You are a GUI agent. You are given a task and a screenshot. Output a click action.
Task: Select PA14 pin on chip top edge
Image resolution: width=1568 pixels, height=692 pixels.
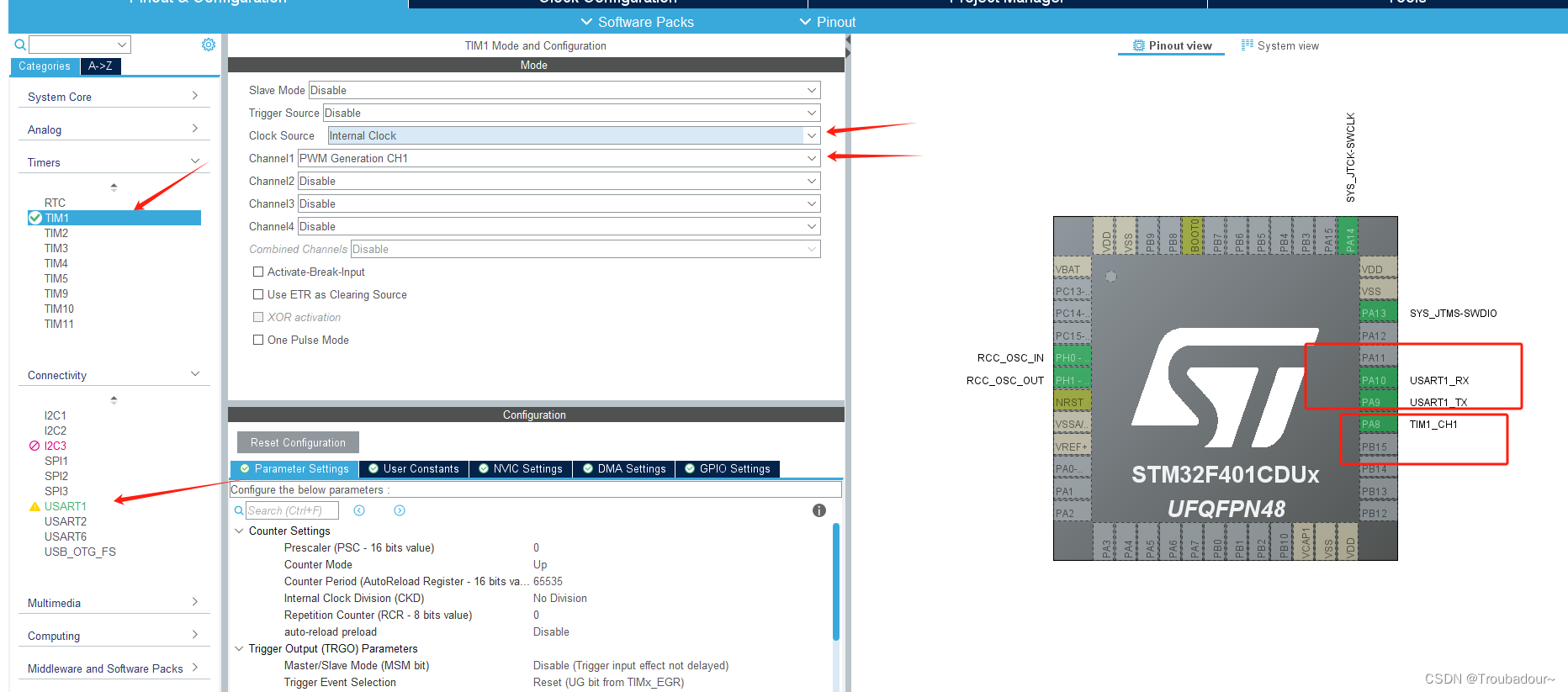(x=1350, y=235)
